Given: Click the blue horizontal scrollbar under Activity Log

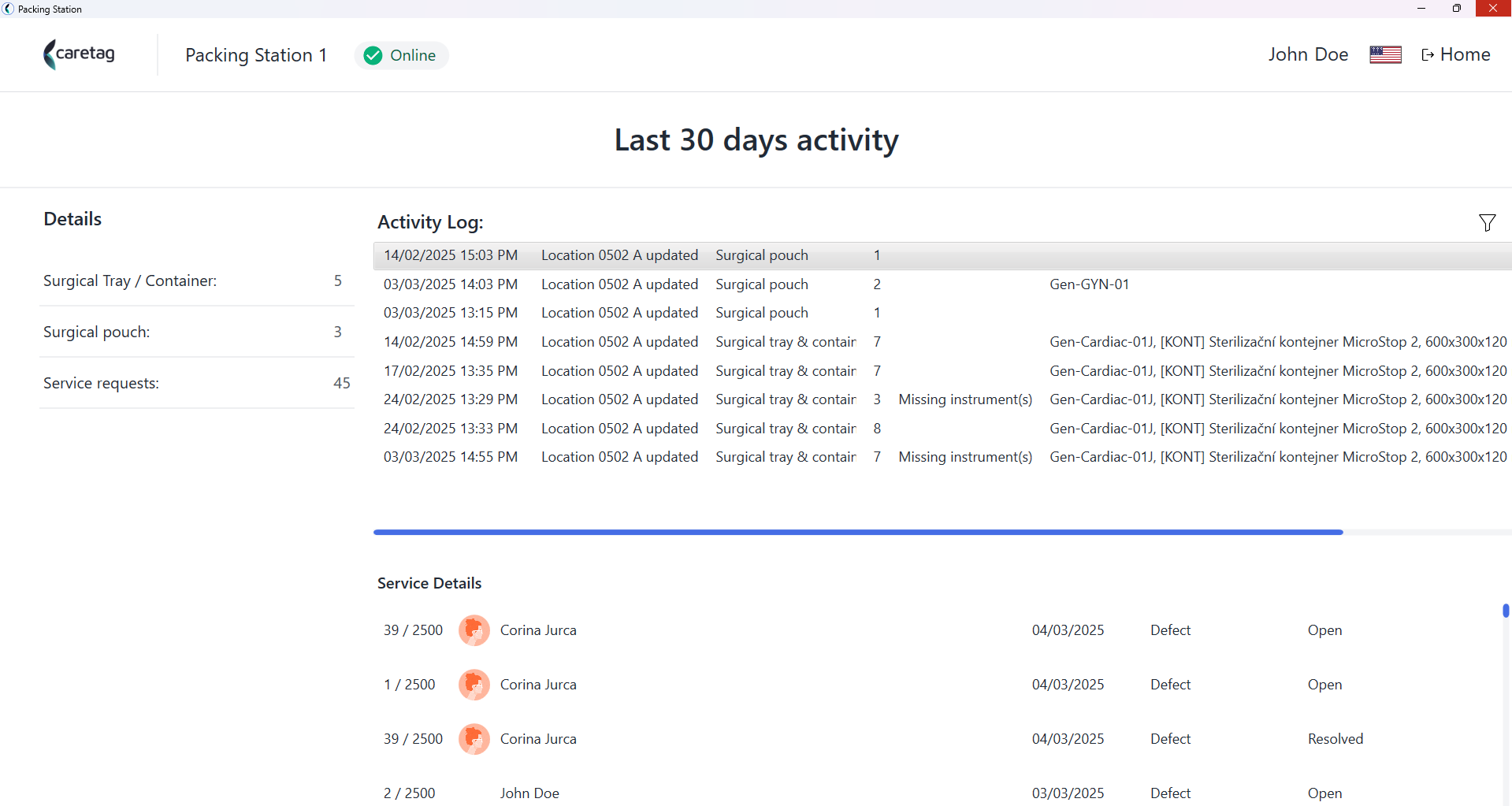Looking at the screenshot, I should [858, 533].
